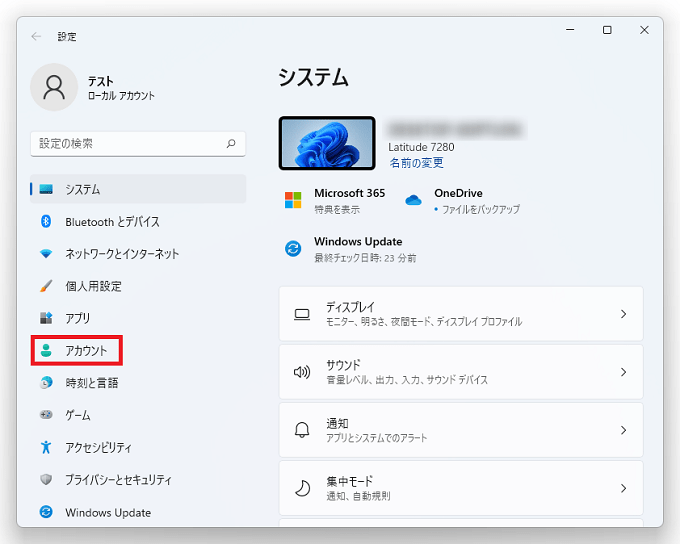Open ネットワークとインターネット settings

(x=138, y=254)
